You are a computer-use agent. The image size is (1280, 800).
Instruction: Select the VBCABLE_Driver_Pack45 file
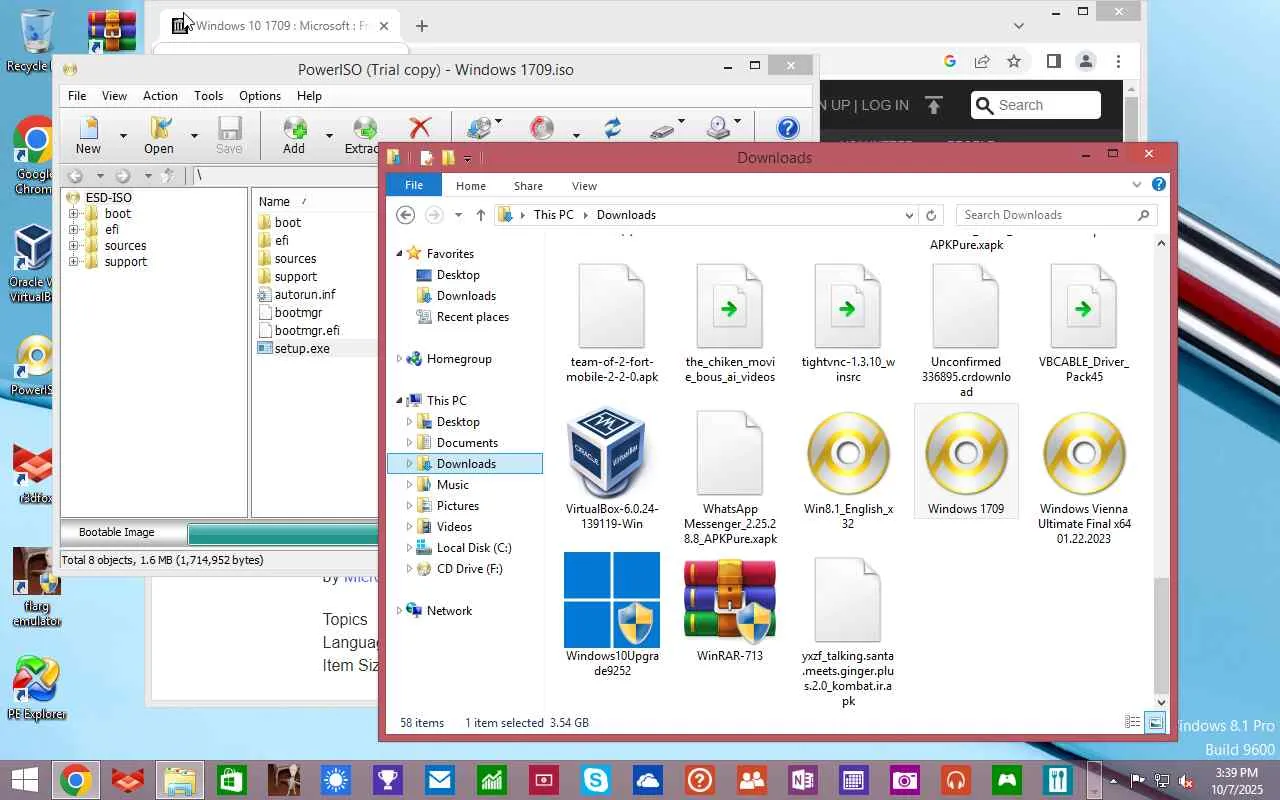(x=1084, y=322)
